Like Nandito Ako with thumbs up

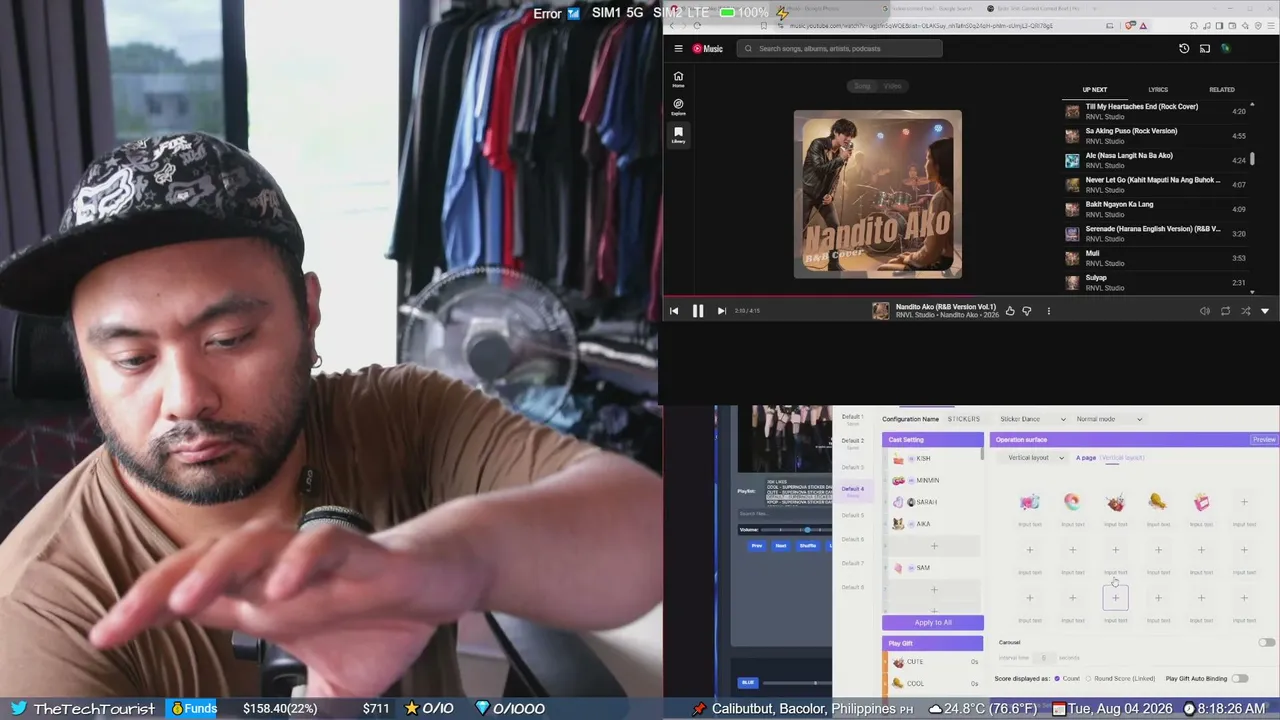[x=1010, y=311]
